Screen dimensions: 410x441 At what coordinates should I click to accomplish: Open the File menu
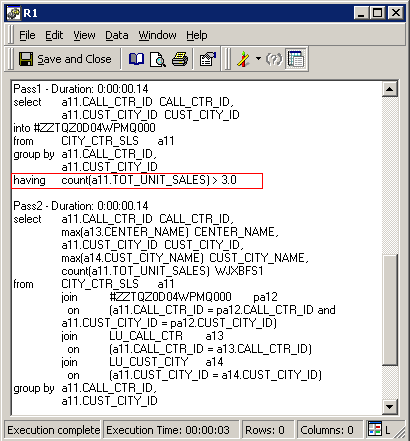(27, 35)
